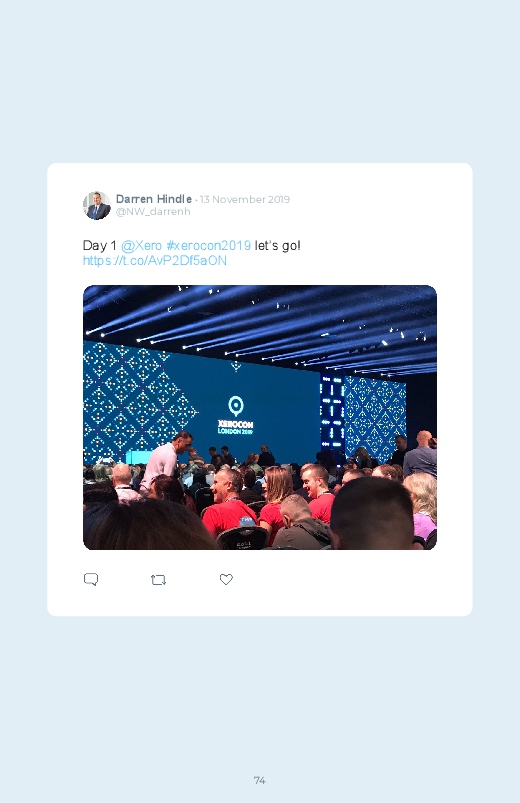Click page number 74 in footer
This screenshot has width=520, height=803.
coord(260,780)
